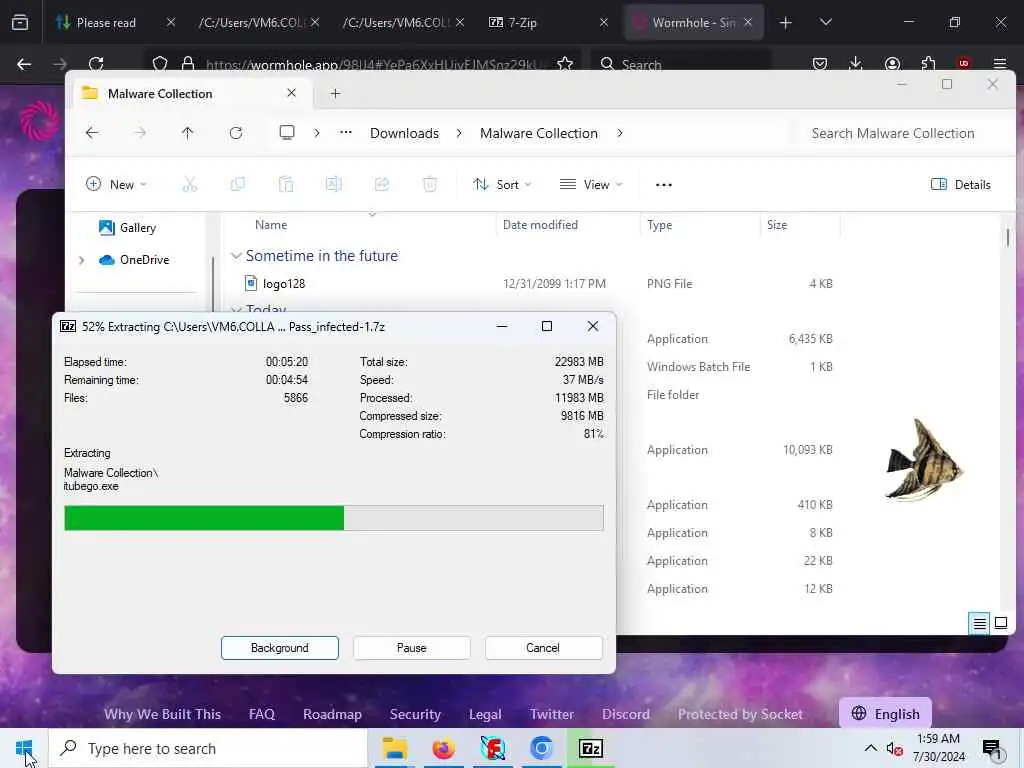Image resolution: width=1024 pixels, height=768 pixels.
Task: Click the Paste clipboard icon
Action: coord(285,185)
